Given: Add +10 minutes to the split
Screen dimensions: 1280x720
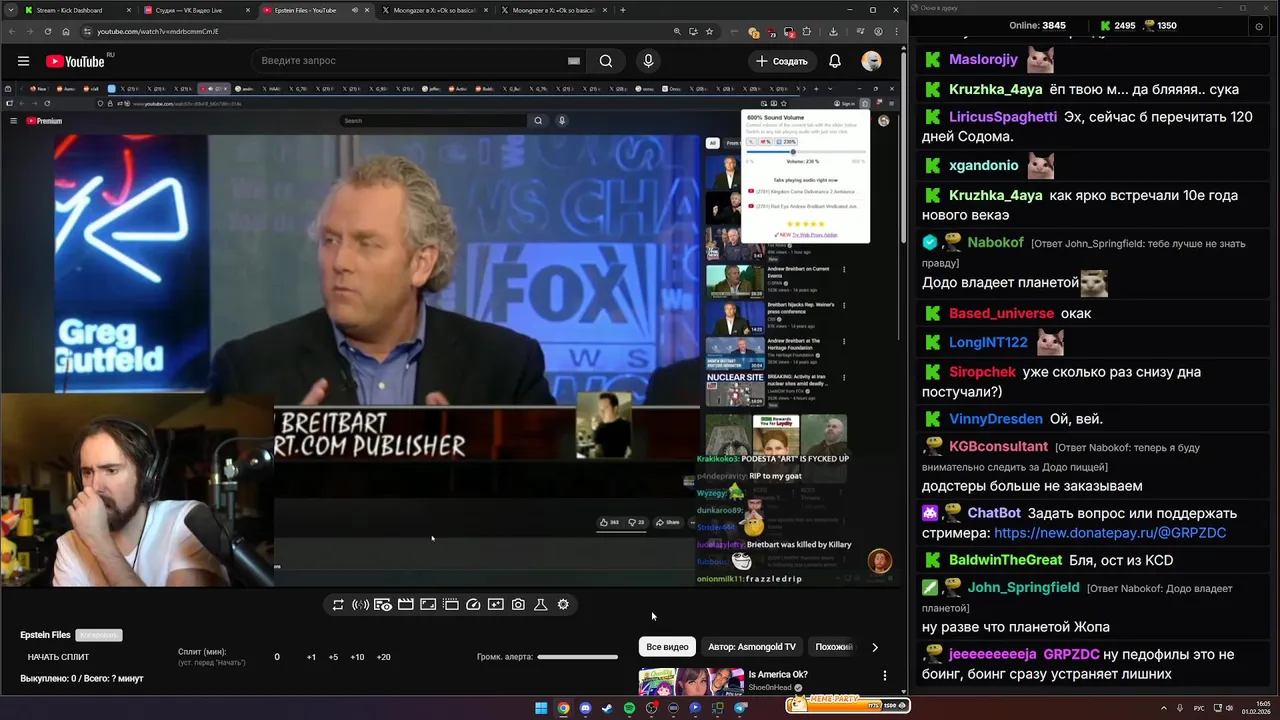Looking at the screenshot, I should [357, 657].
